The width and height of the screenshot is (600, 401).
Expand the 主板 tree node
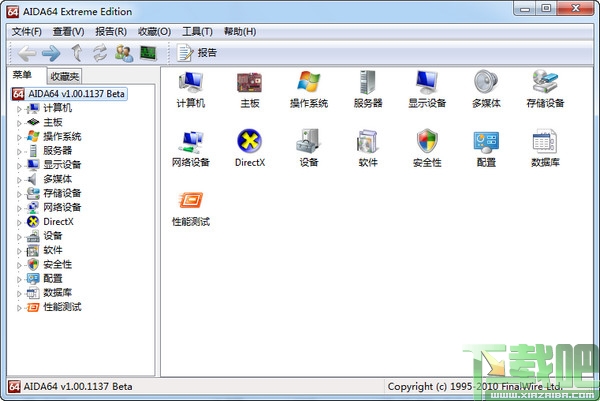click(x=19, y=123)
